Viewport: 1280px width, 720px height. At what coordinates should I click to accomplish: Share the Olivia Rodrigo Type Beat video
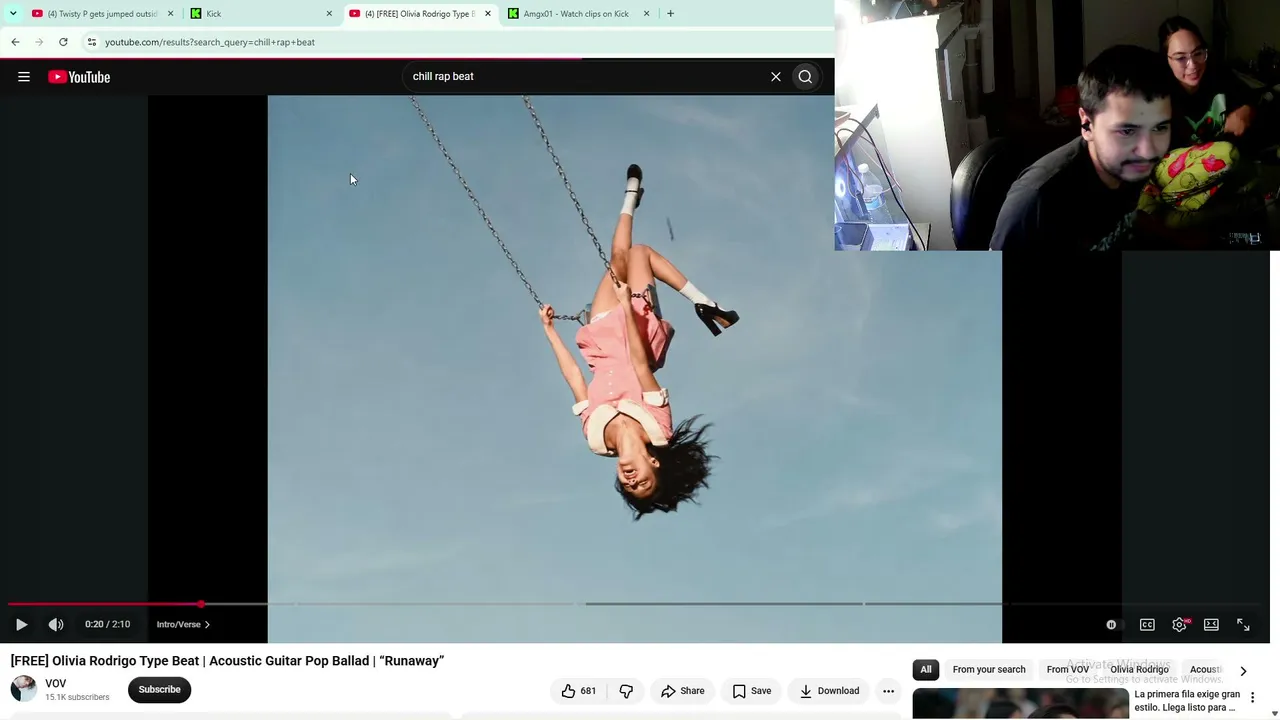click(683, 690)
